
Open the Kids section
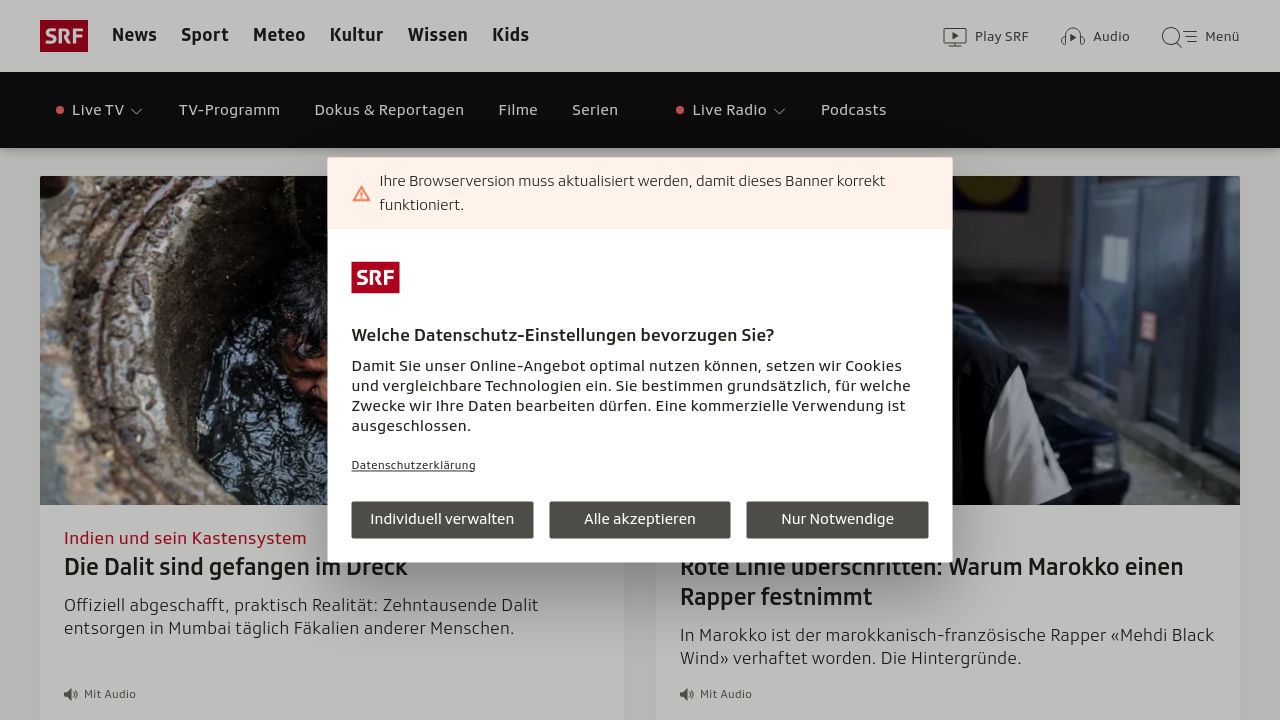[510, 35]
